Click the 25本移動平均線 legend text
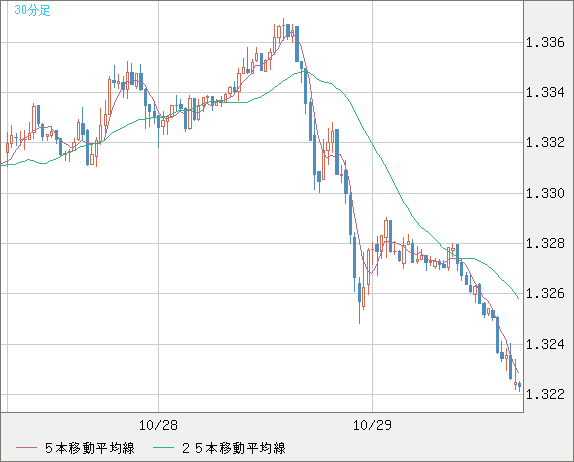 tap(234, 448)
